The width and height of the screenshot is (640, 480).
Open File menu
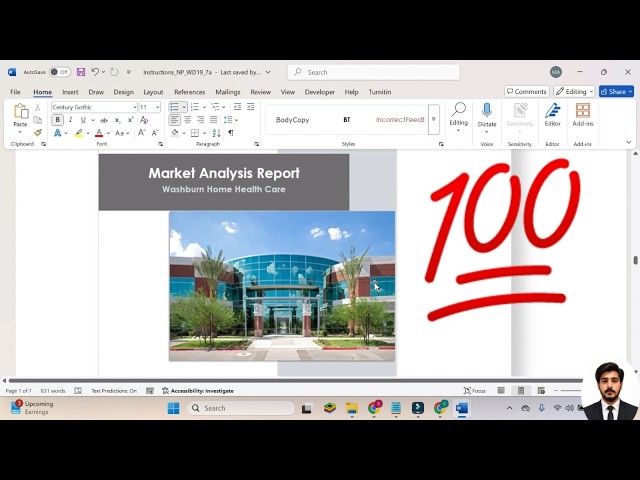(16, 92)
